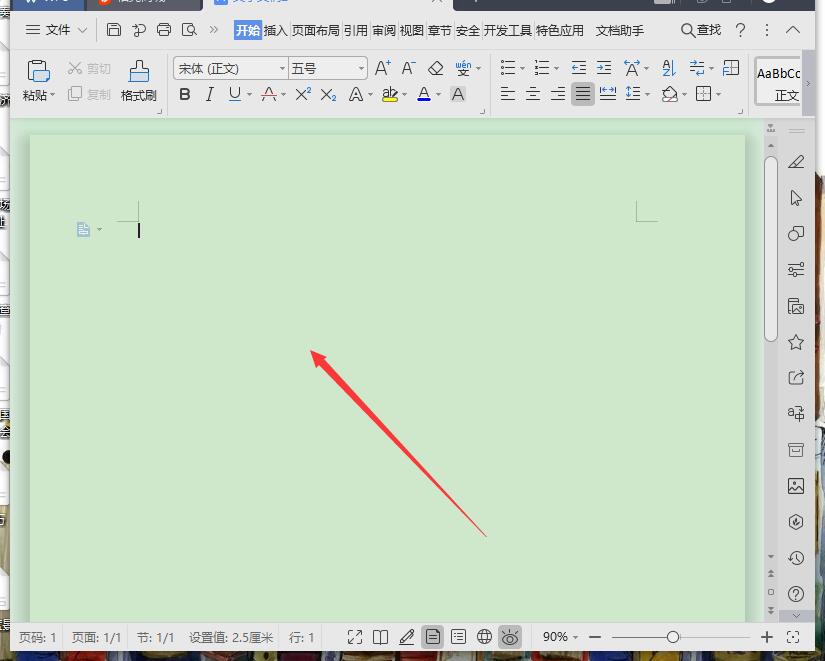Decrease font size with the A- icon

408,68
